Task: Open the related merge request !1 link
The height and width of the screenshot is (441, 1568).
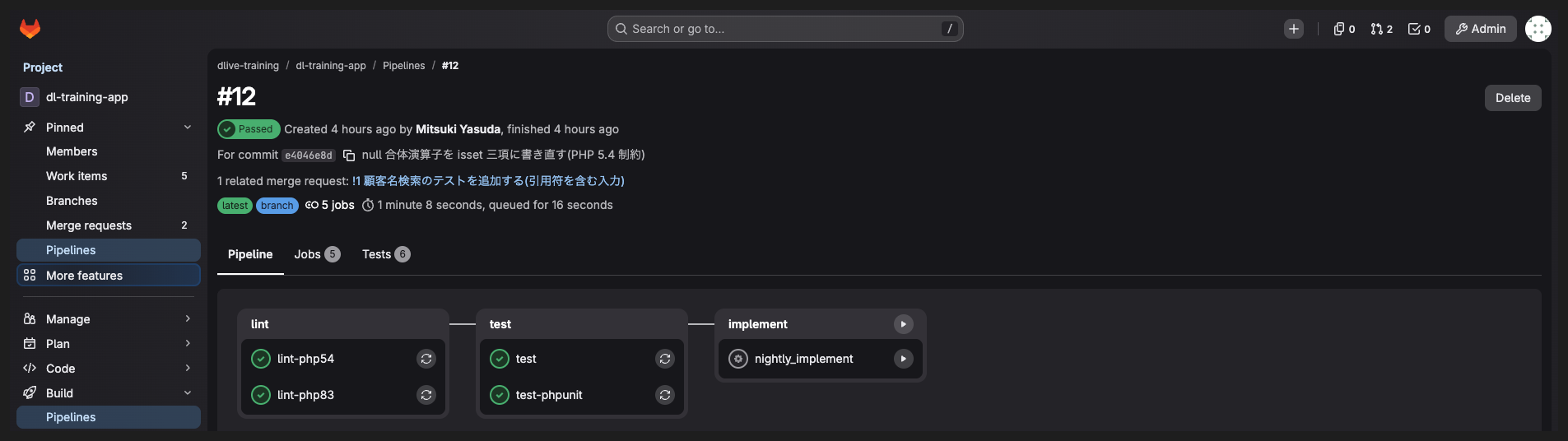Action: tap(488, 181)
